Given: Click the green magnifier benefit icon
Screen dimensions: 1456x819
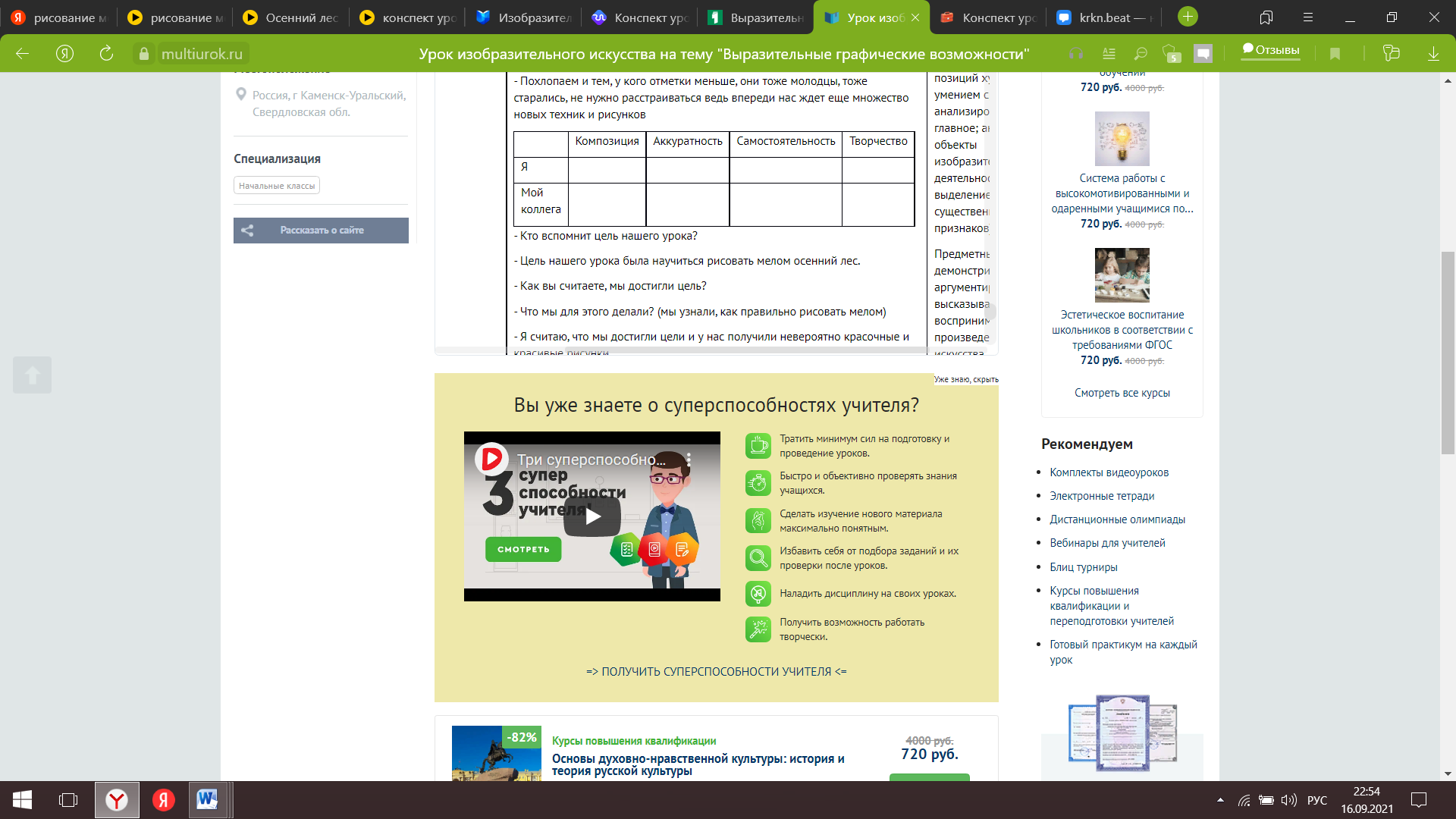Looking at the screenshot, I should click(758, 558).
